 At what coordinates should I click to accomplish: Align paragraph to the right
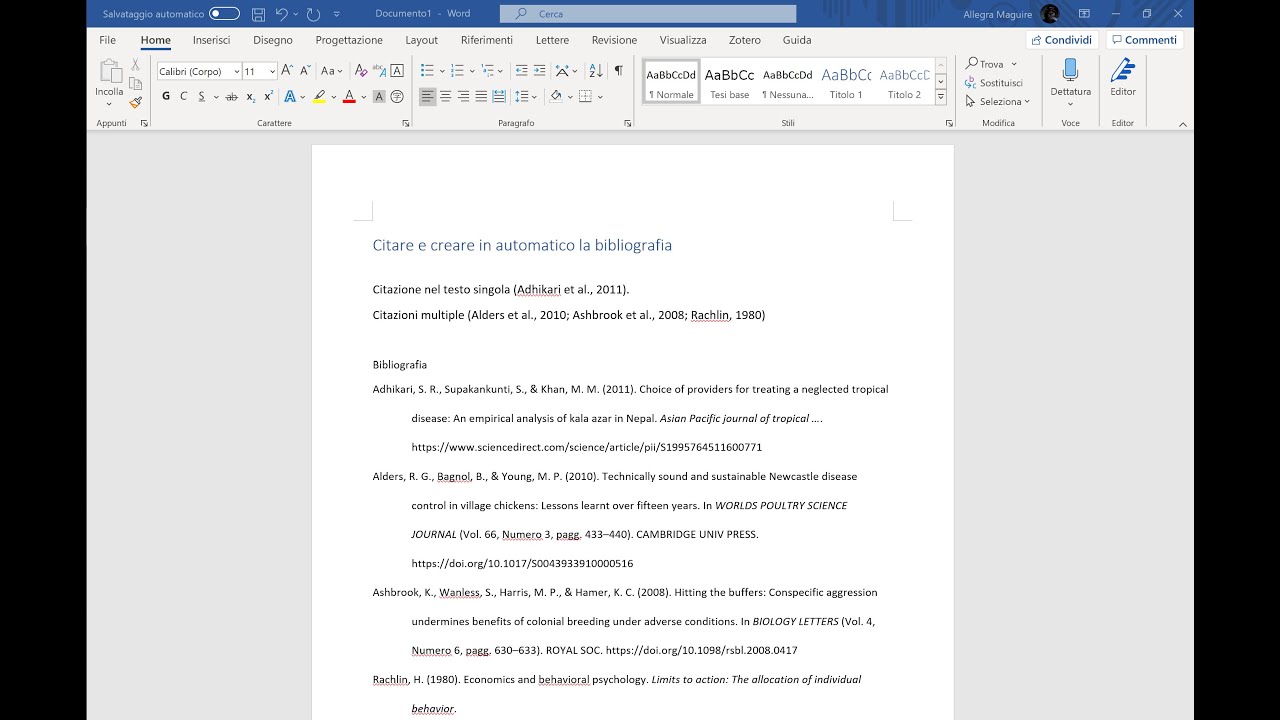tap(463, 97)
